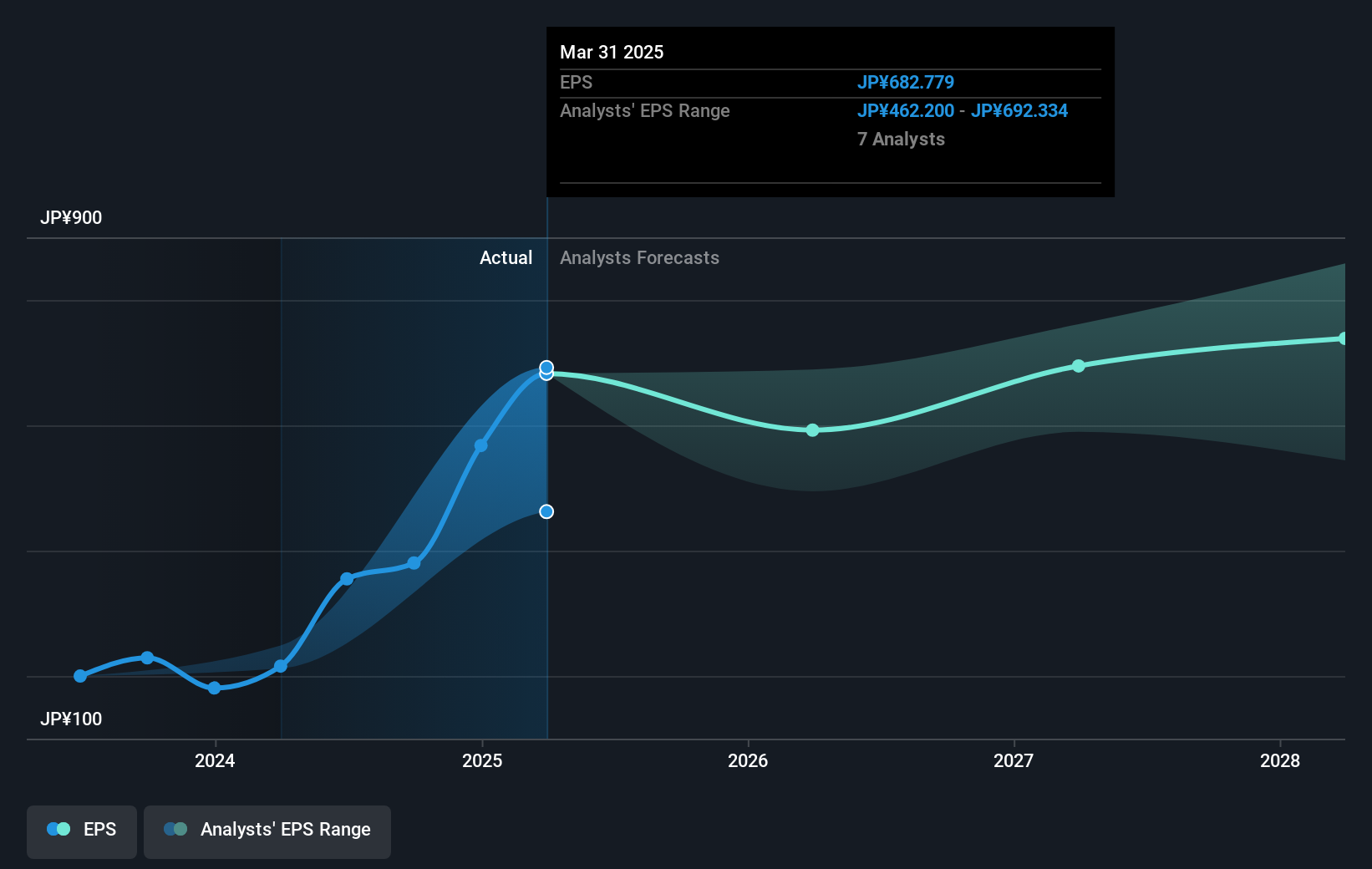Screen dimensions: 1372x869
Task: Select the late-2024 EPS point after plateau
Action: pos(414,563)
